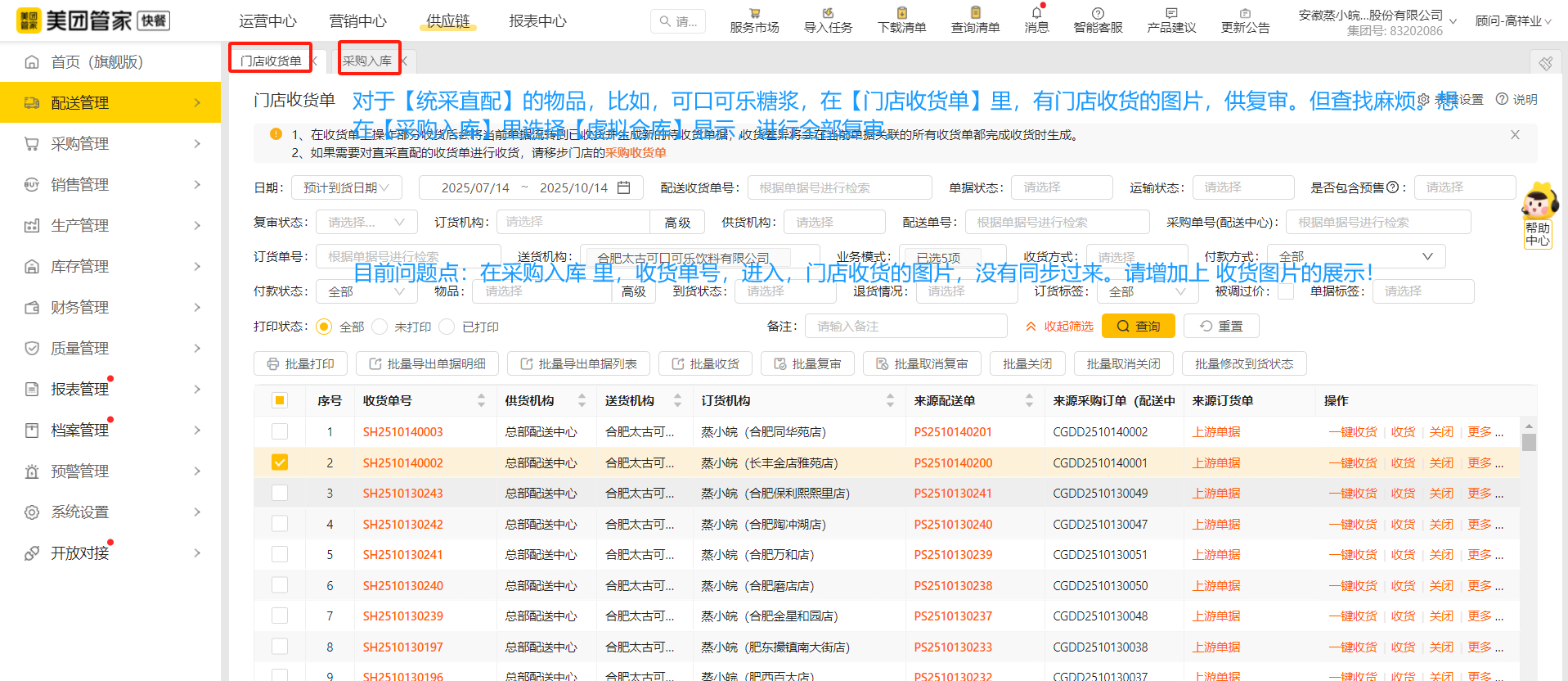Click the 批量打印 button
The image size is (1568, 681).
pos(300,363)
